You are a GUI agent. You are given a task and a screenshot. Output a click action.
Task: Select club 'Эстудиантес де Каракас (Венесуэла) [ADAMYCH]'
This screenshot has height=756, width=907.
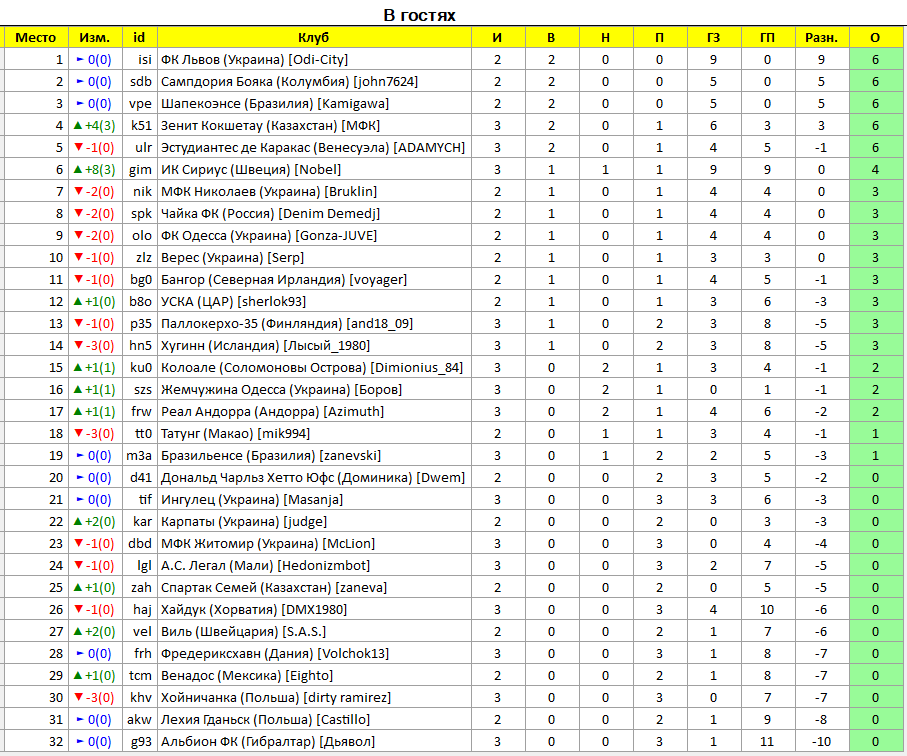313,147
